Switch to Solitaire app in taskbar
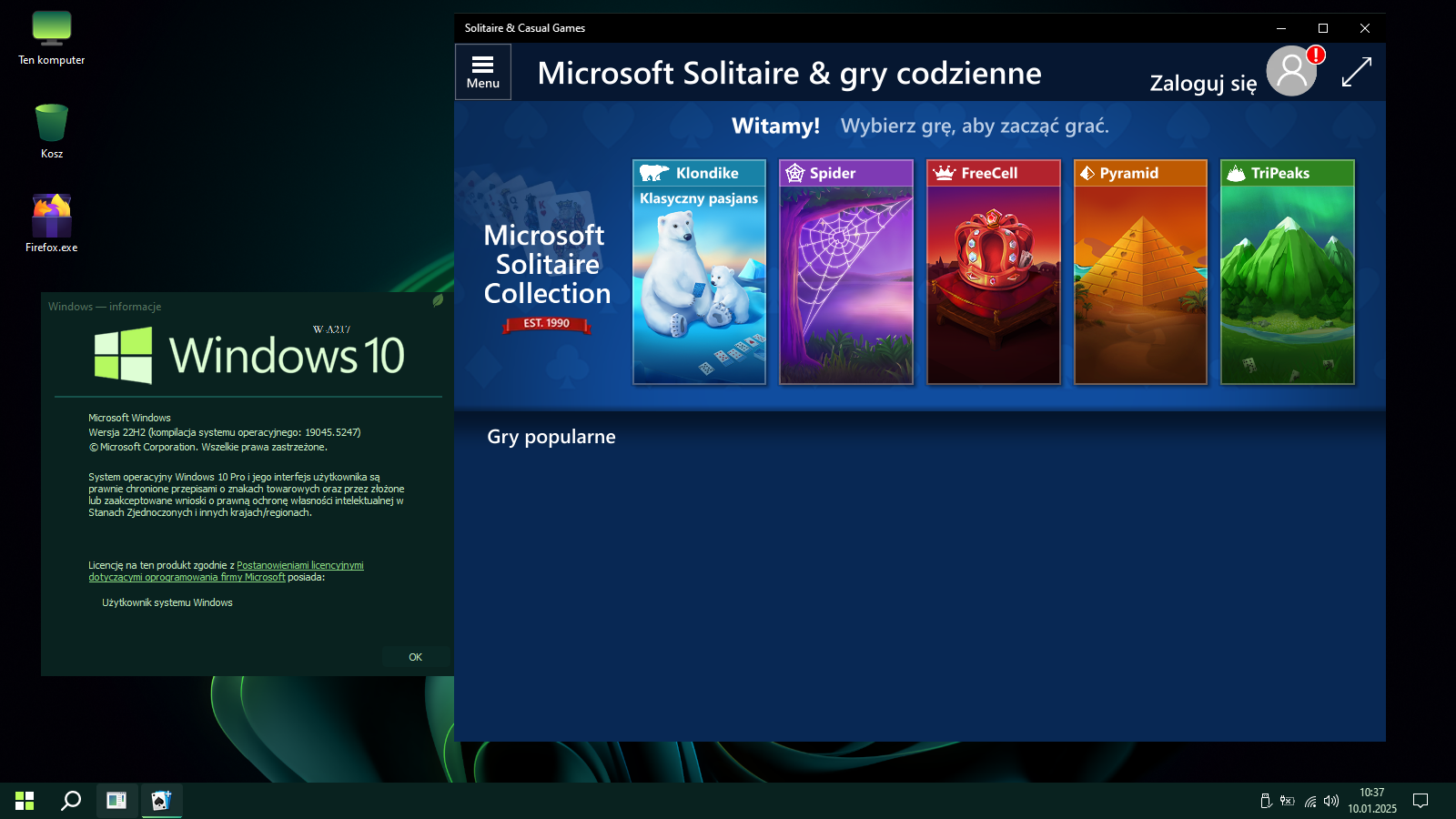 (x=161, y=801)
